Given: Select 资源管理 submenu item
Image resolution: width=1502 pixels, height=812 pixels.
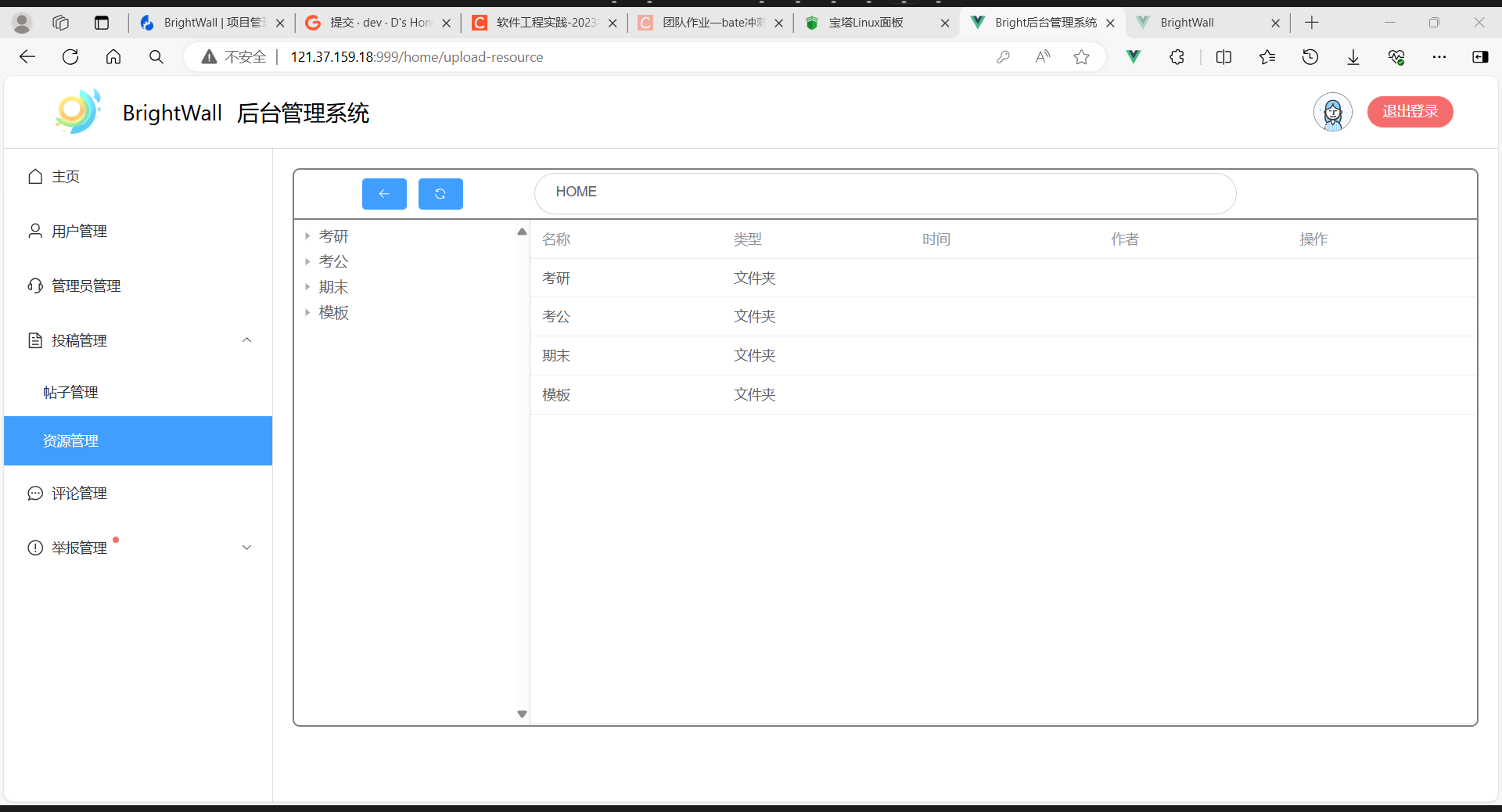Looking at the screenshot, I should (138, 441).
